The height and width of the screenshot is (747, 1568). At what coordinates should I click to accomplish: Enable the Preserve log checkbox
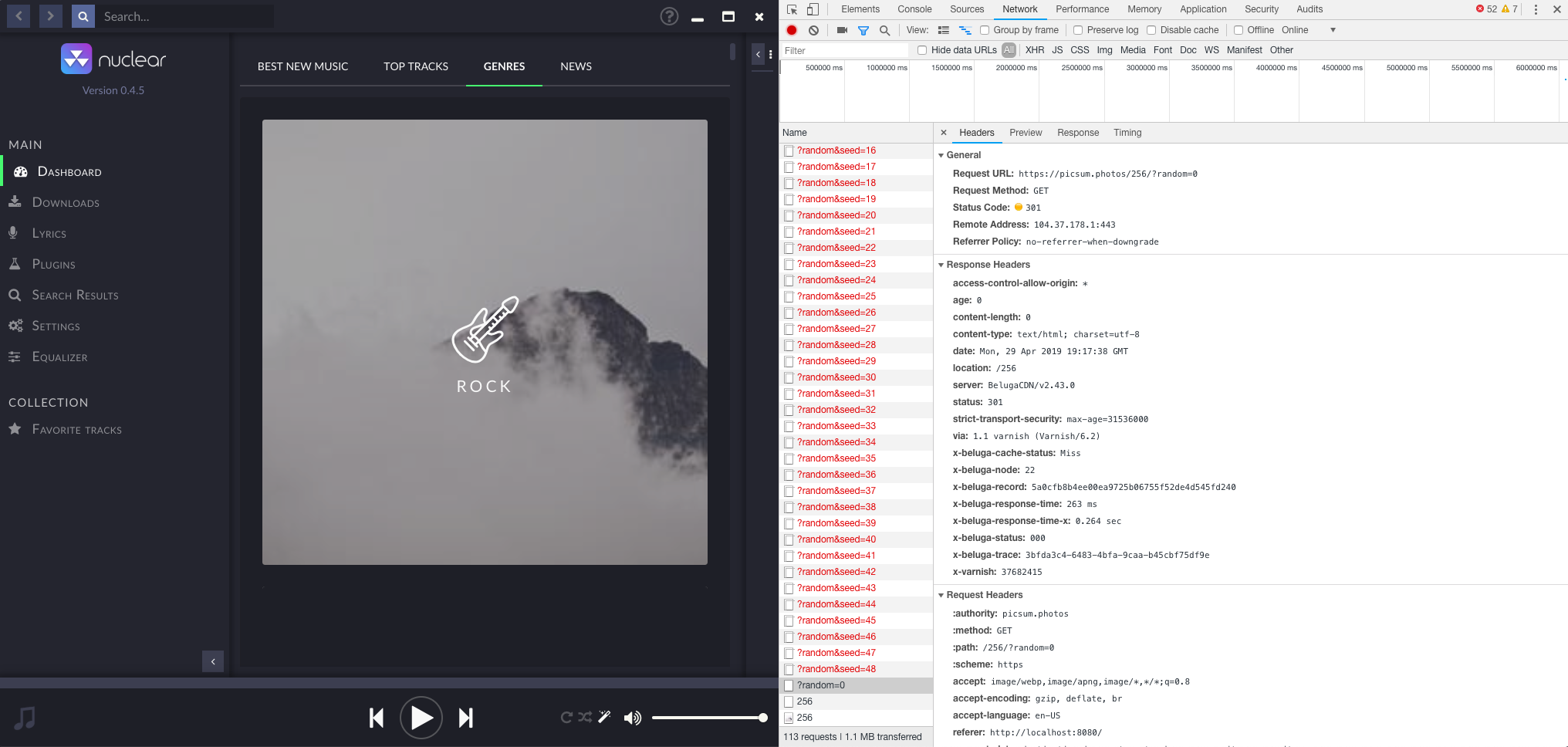click(1077, 29)
